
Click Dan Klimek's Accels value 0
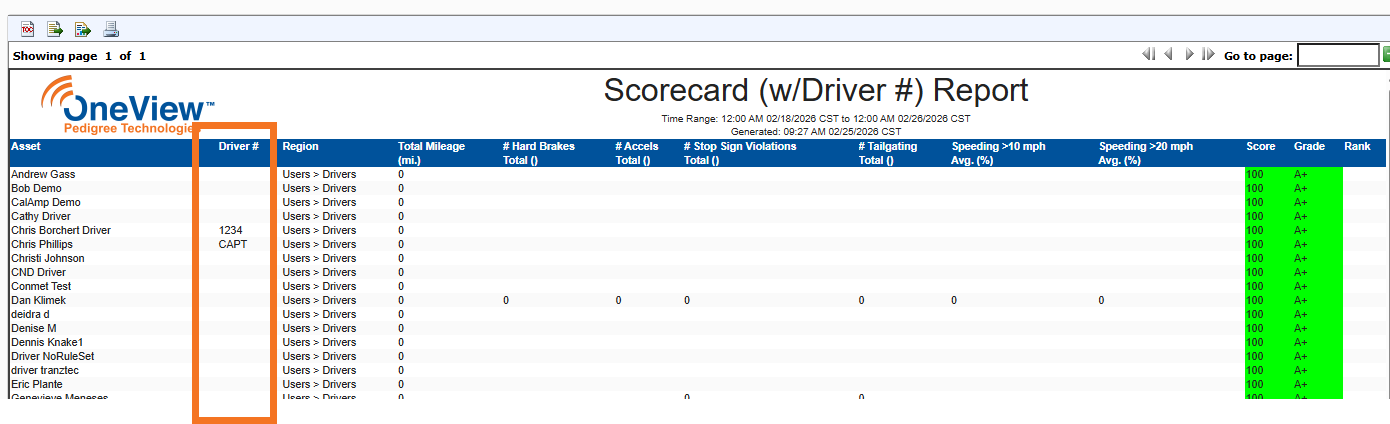pos(619,300)
